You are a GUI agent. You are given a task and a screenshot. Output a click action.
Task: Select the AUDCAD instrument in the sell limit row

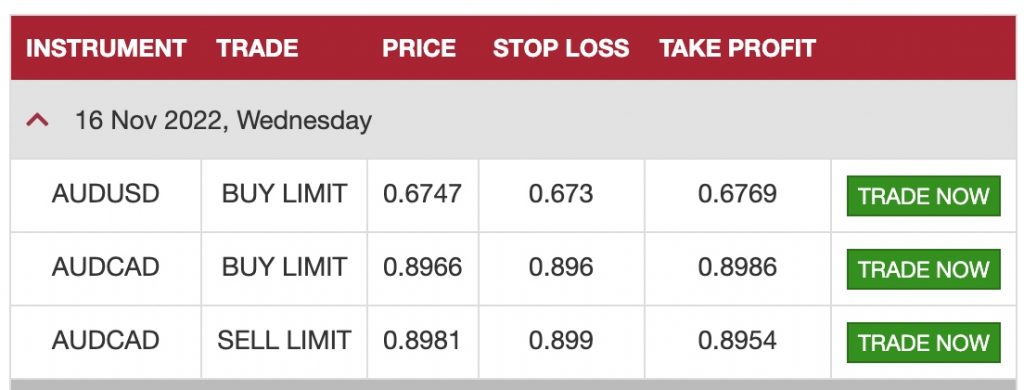(x=106, y=340)
